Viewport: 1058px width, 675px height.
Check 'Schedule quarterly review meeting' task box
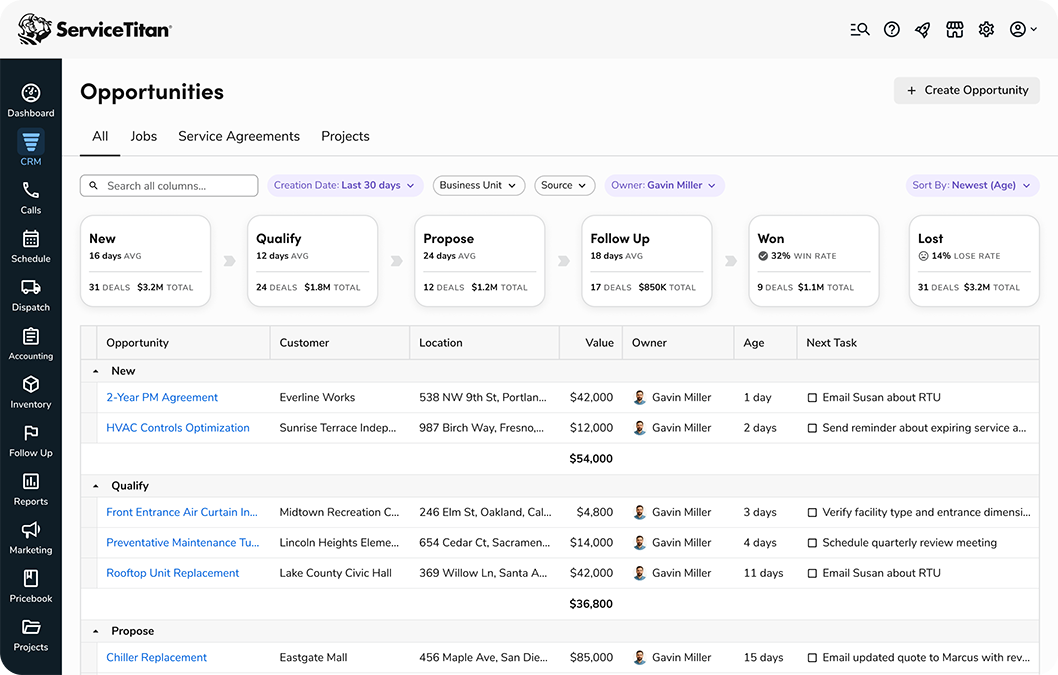point(812,543)
